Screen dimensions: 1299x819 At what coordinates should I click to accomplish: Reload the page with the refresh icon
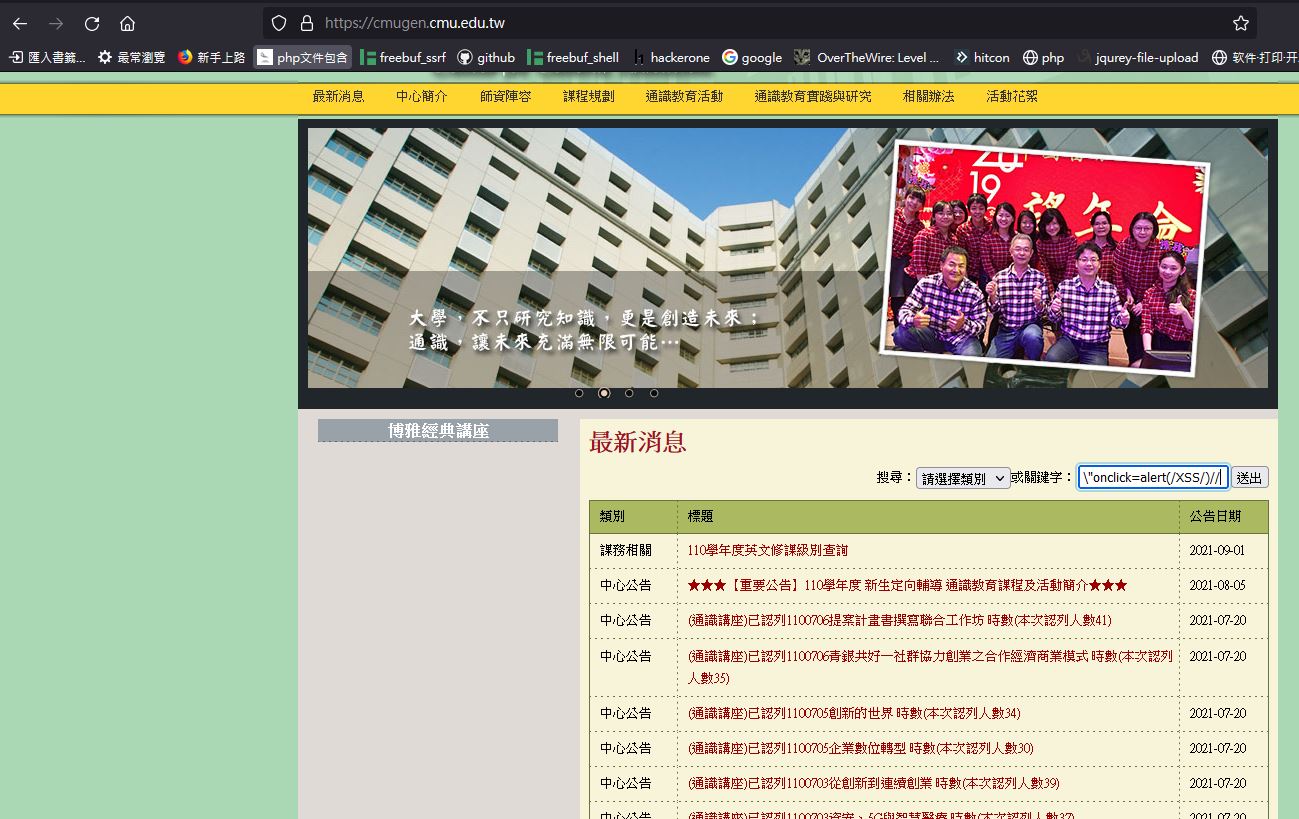(92, 23)
